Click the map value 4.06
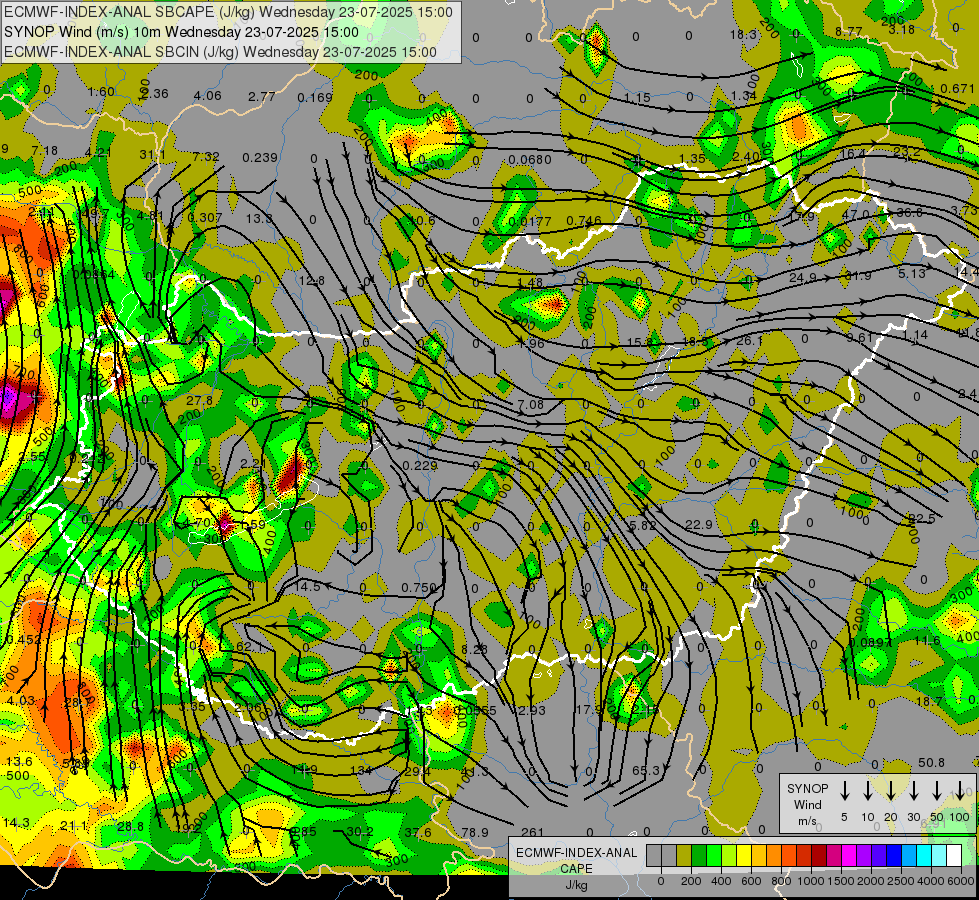 pos(208,96)
